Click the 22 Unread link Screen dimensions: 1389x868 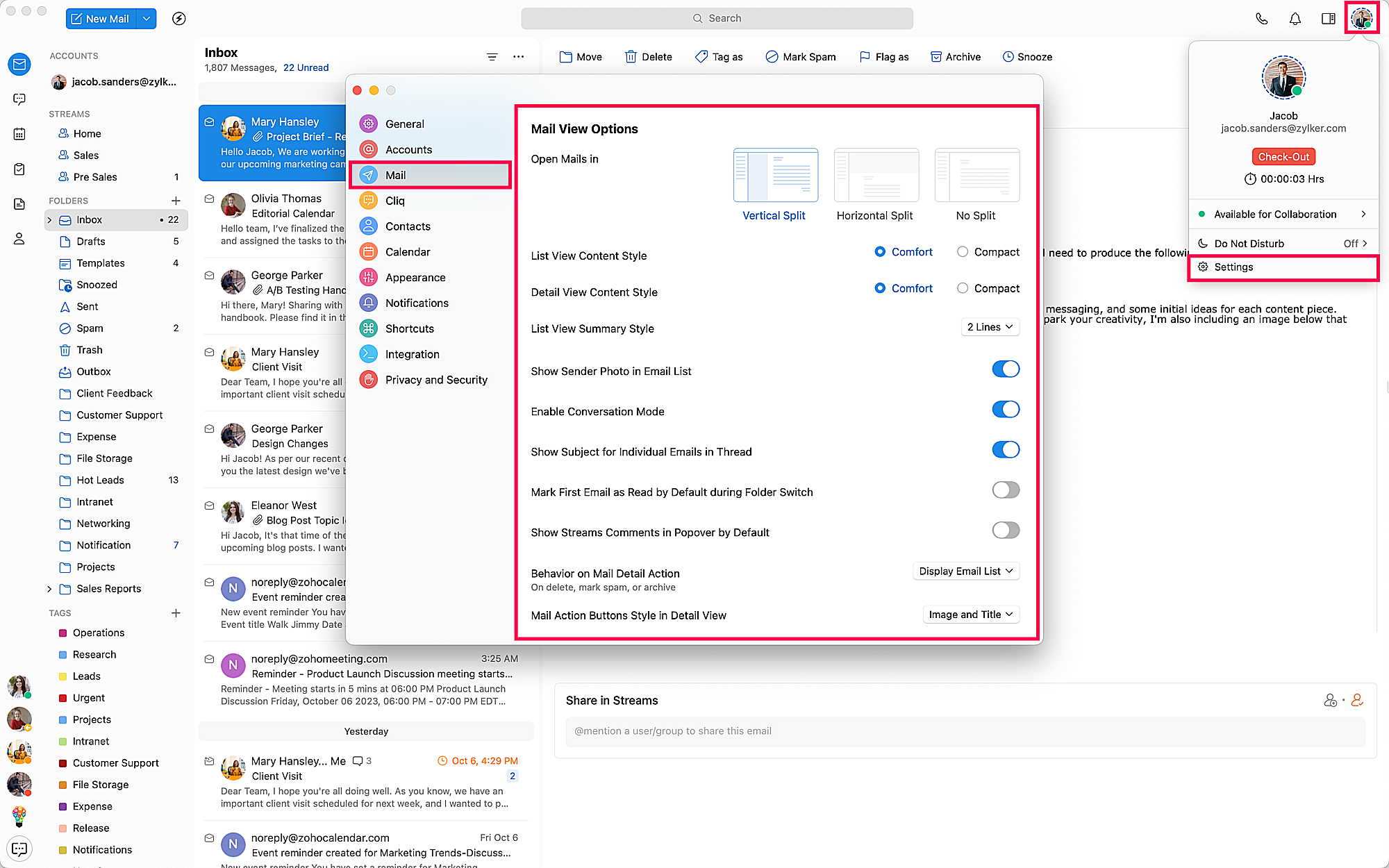[306, 68]
